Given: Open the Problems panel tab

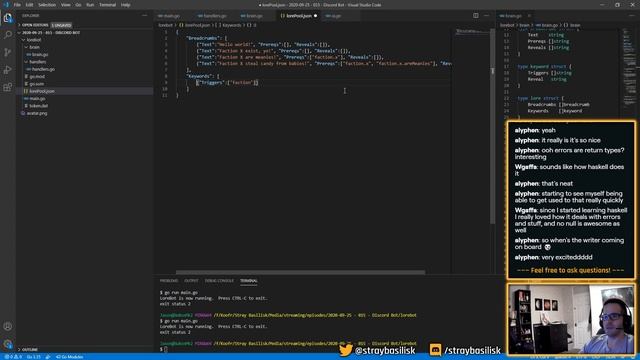Looking at the screenshot, I should [169, 281].
